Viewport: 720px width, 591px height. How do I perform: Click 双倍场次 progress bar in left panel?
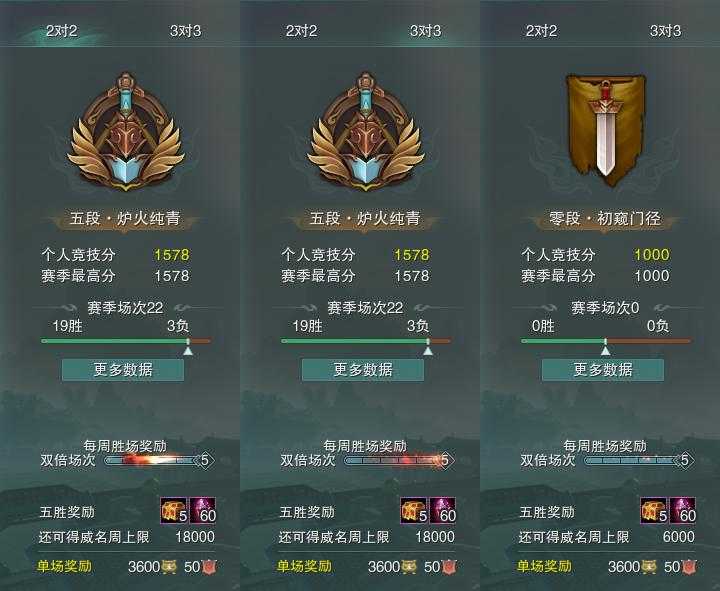click(158, 460)
